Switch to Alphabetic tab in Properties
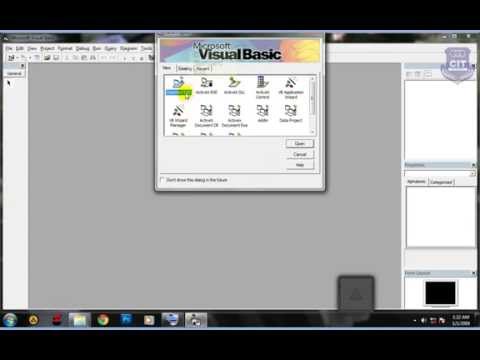 pos(416,181)
